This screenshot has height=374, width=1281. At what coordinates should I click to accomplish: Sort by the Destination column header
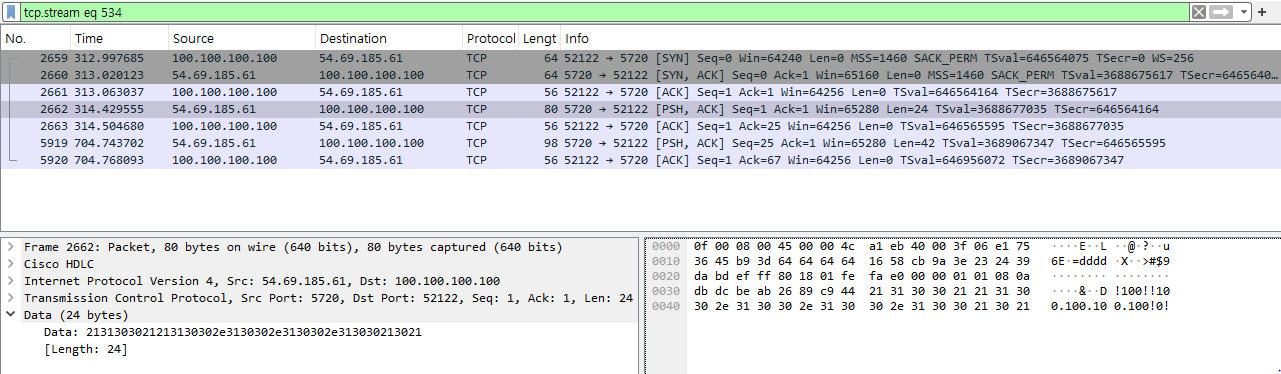[x=388, y=39]
